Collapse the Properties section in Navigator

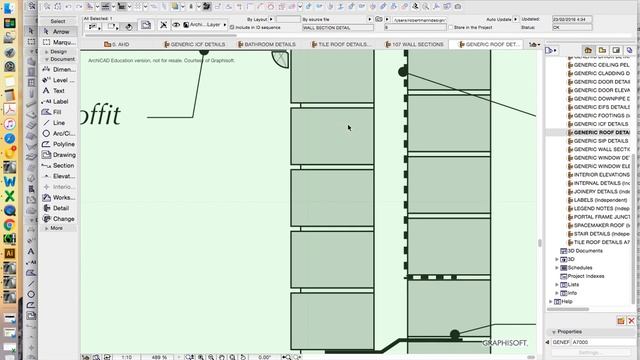(x=554, y=332)
